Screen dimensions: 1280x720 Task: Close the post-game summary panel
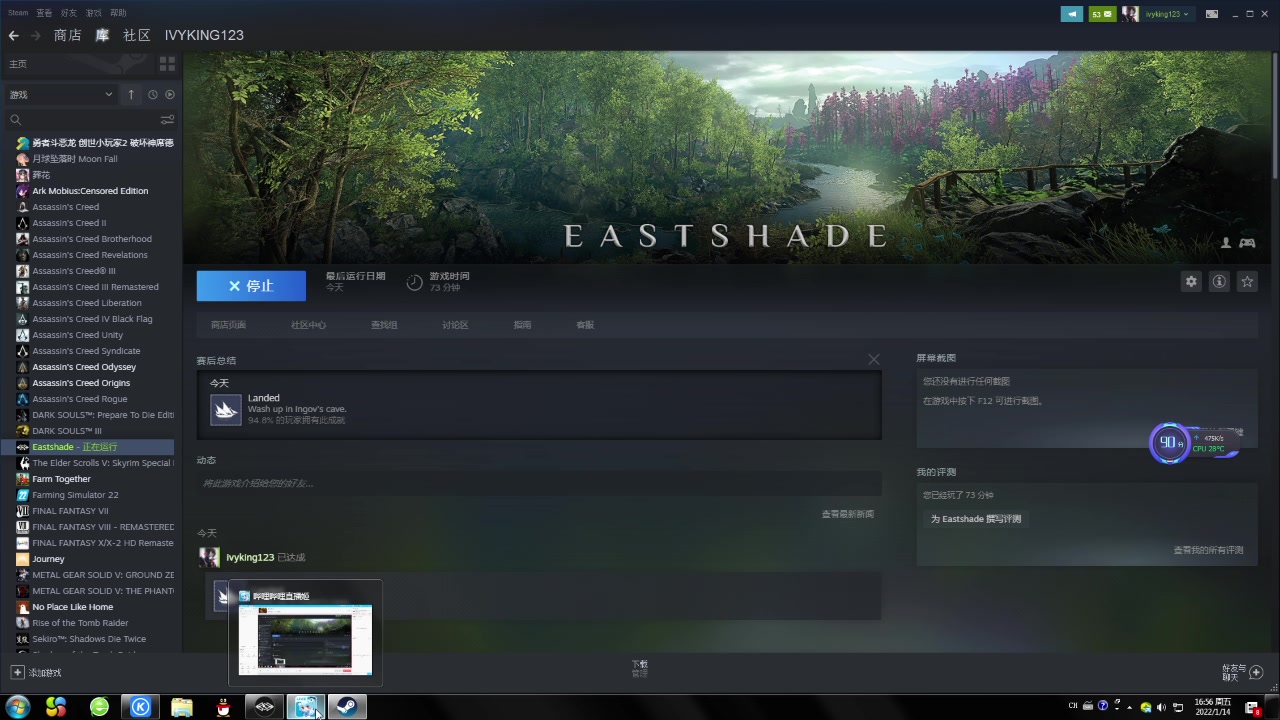click(x=874, y=359)
